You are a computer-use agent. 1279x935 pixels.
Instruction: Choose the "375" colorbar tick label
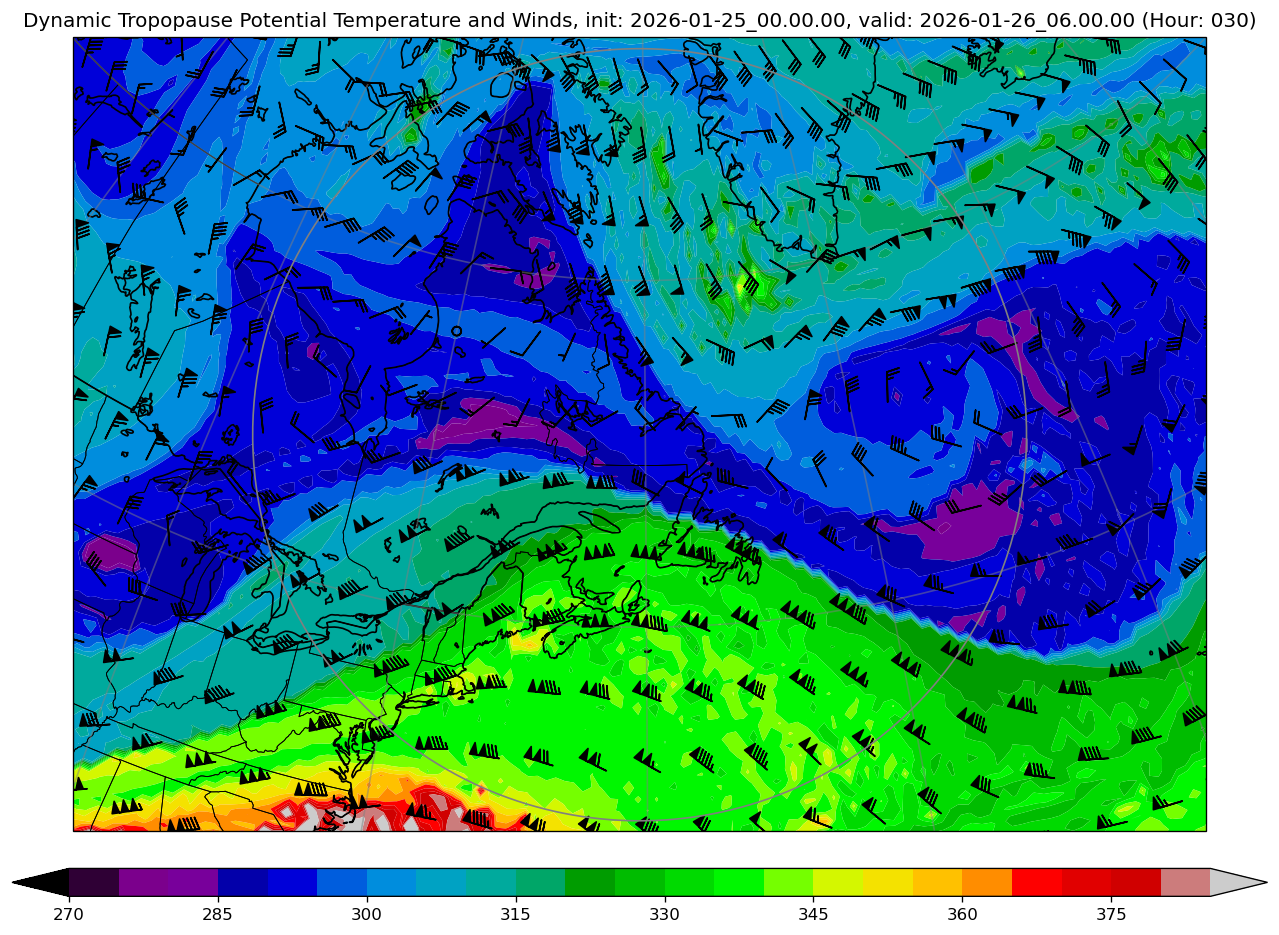tap(1111, 915)
